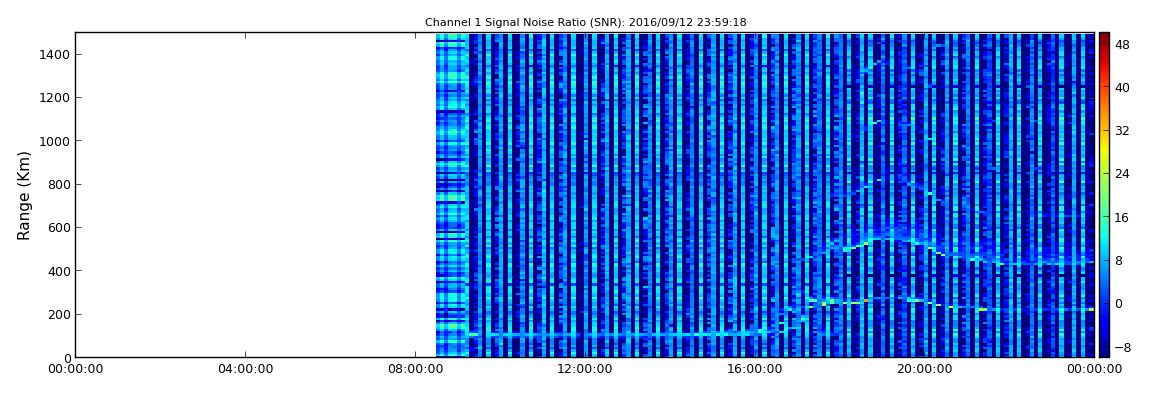Image resolution: width=1150 pixels, height=407 pixels.
Task: Click the 20:00:00 time axis label
Action: pos(926,370)
